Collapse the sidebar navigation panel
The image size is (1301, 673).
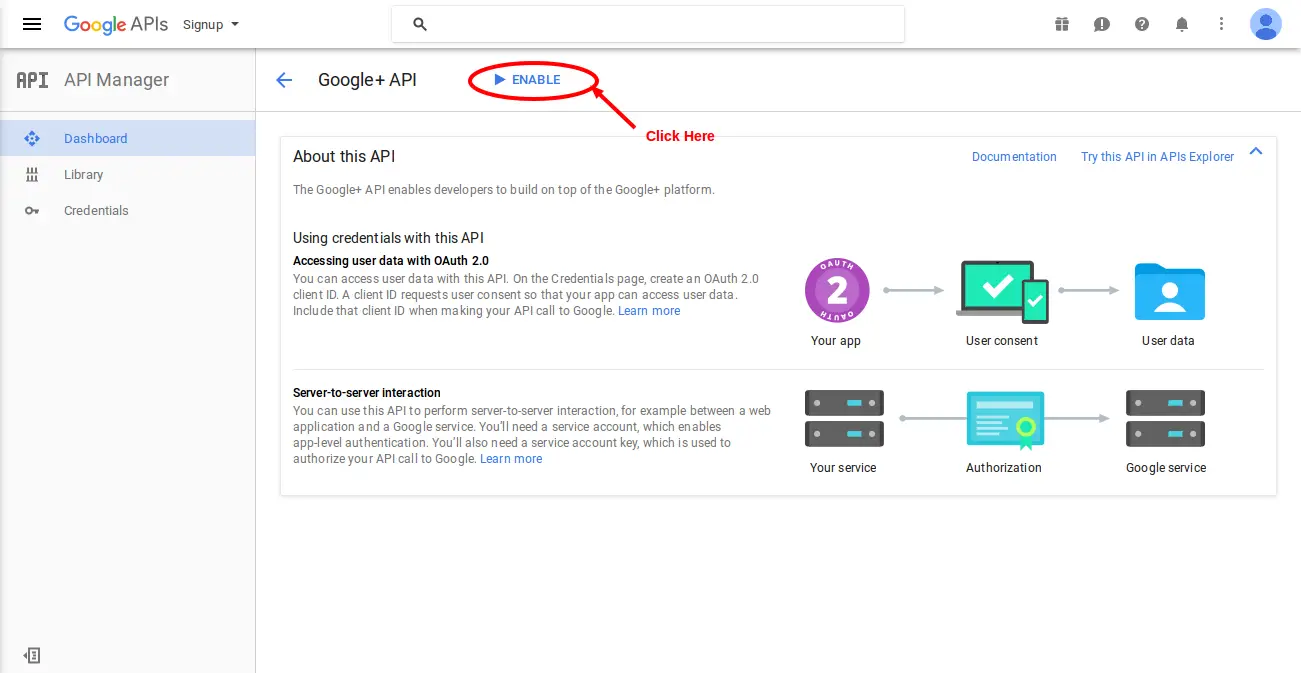point(32,655)
